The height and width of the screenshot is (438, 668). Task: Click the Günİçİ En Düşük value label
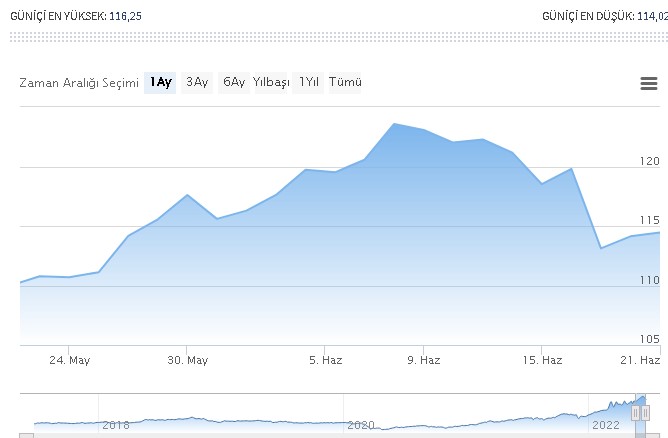point(588,16)
